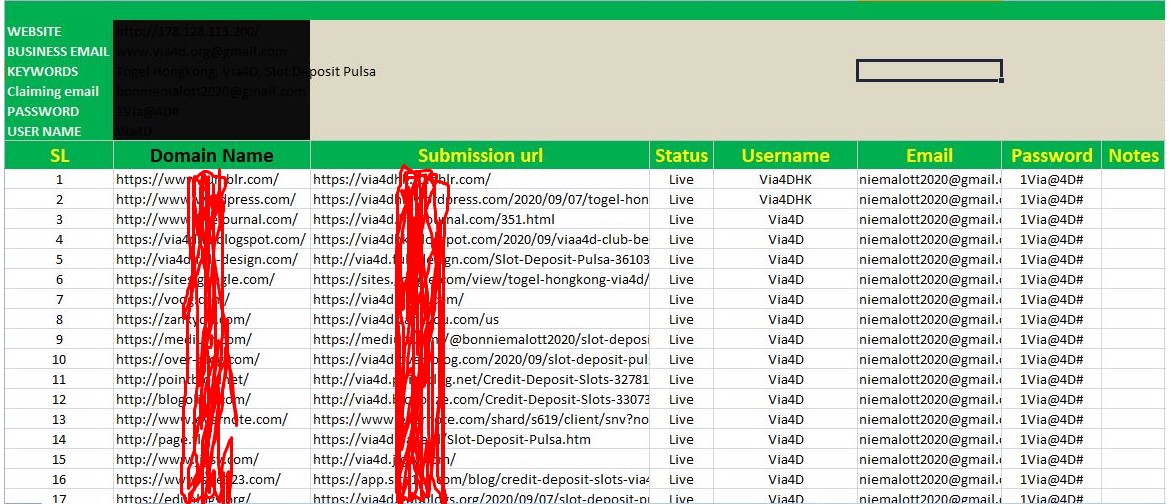1169x504 pixels.
Task: Click username Via4D in row 3
Action: pyautogui.click(x=785, y=219)
